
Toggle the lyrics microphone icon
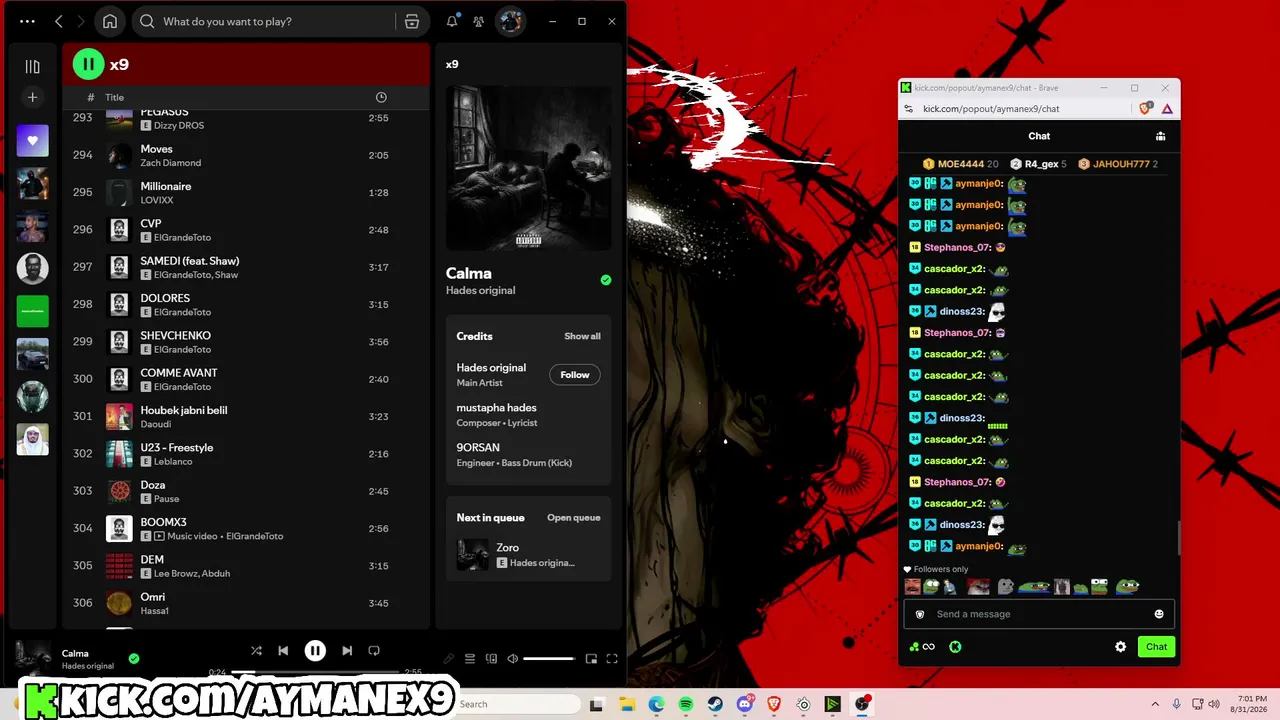click(449, 659)
